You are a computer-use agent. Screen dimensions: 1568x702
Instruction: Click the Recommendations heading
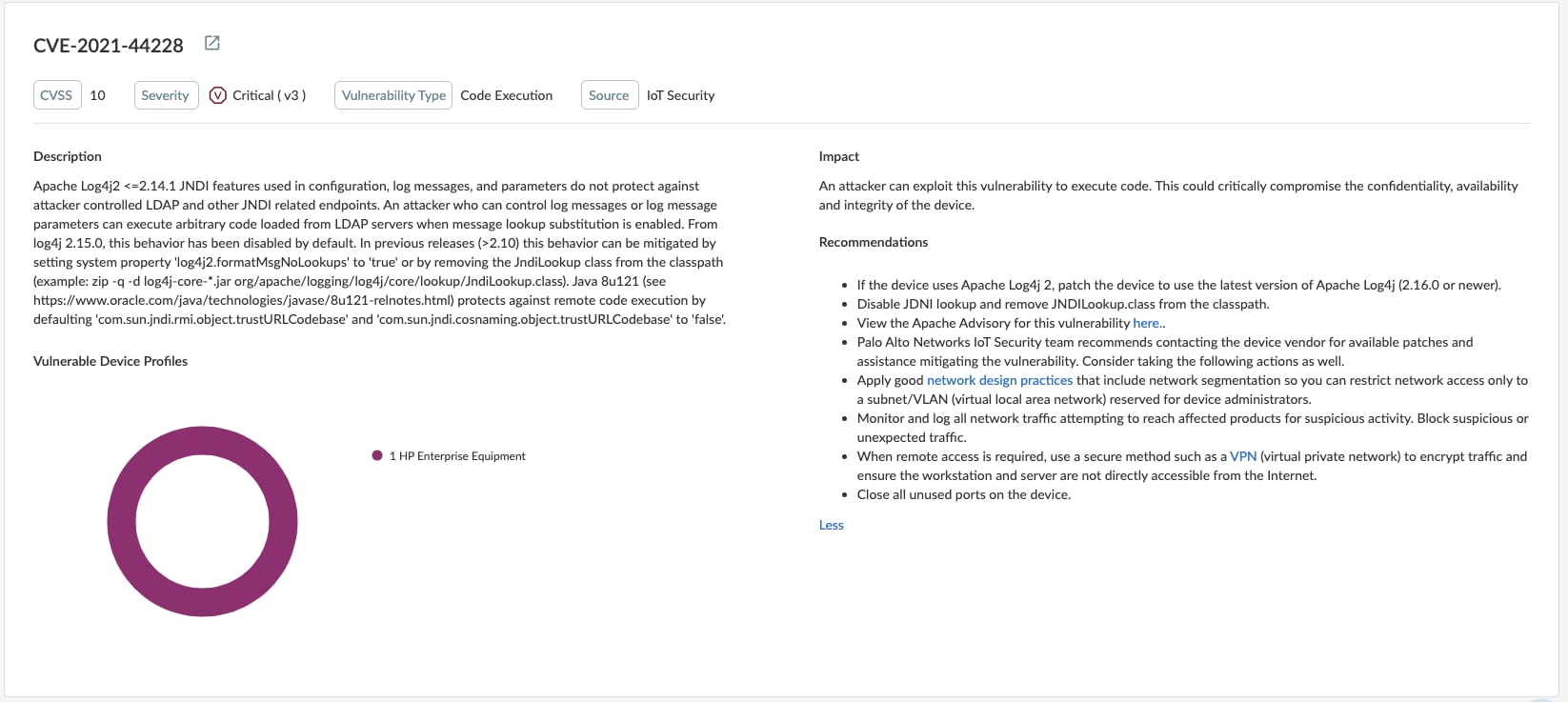coord(874,242)
